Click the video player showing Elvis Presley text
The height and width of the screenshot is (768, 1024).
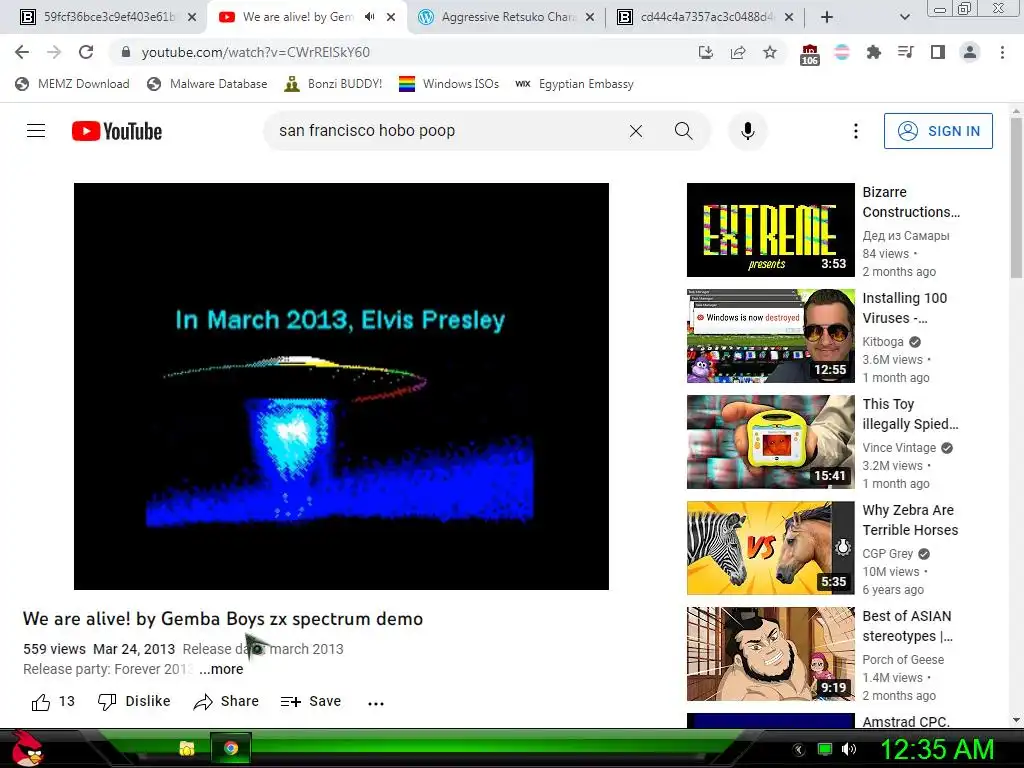(x=341, y=386)
